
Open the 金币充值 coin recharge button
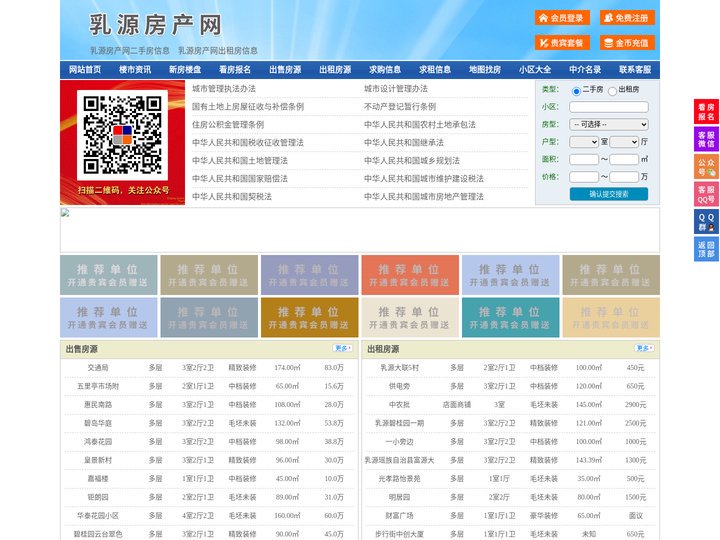tap(627, 43)
